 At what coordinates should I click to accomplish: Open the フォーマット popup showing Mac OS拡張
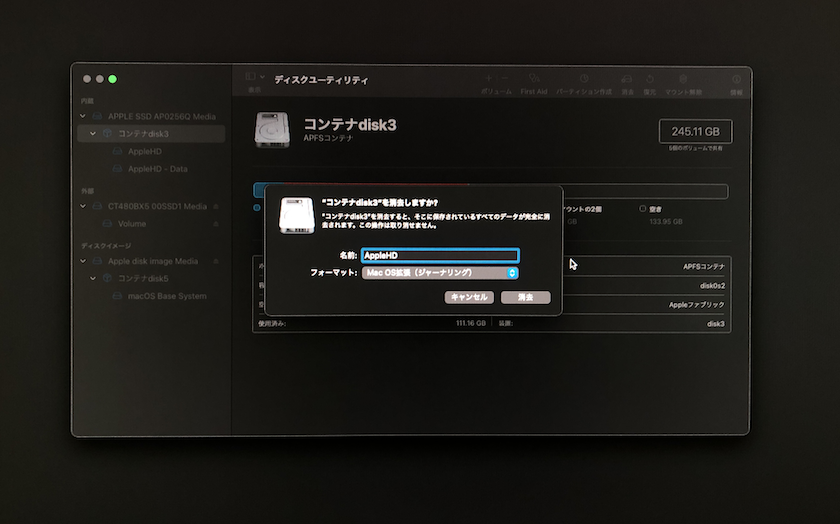click(440, 273)
